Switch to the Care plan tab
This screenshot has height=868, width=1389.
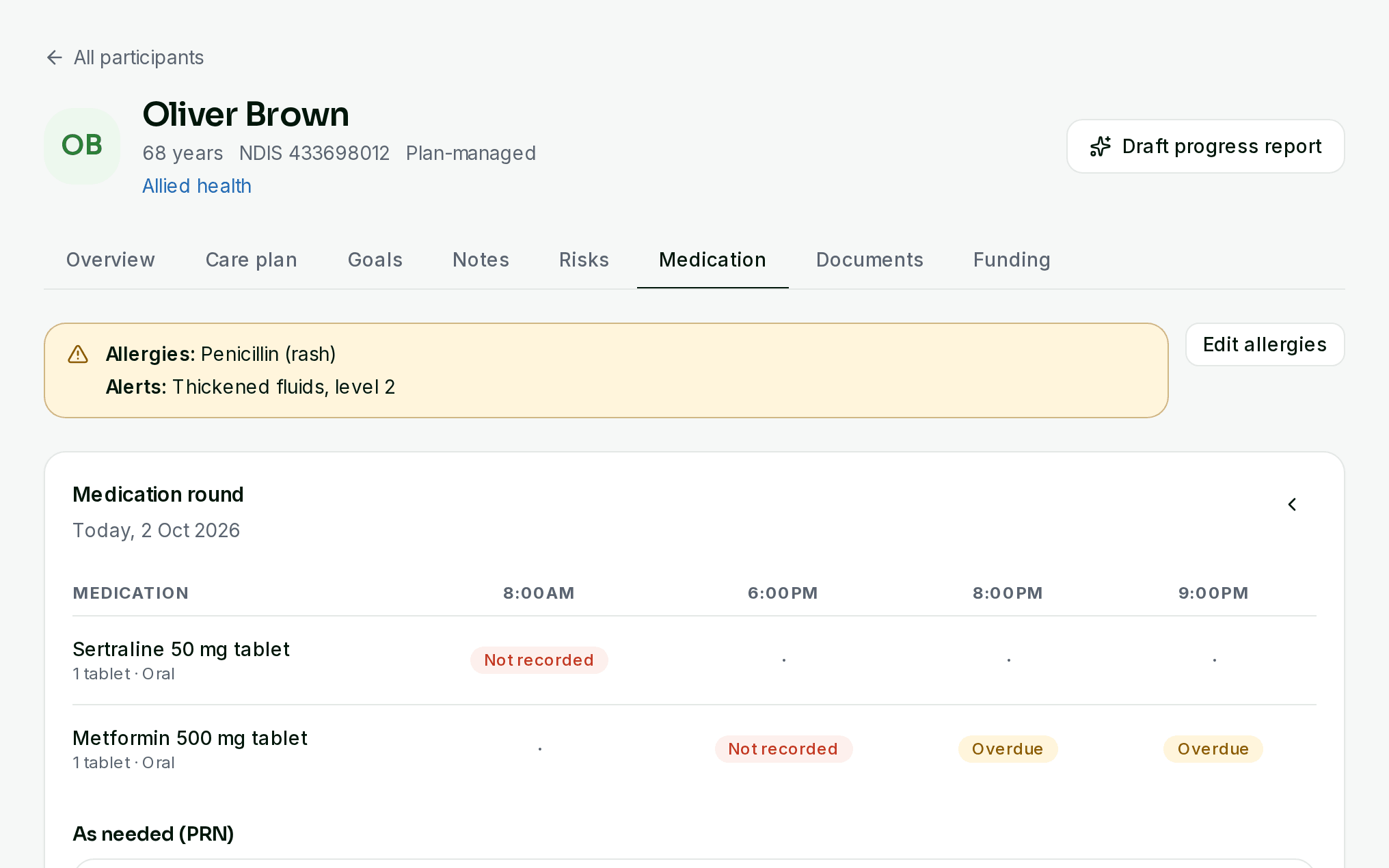(252, 260)
